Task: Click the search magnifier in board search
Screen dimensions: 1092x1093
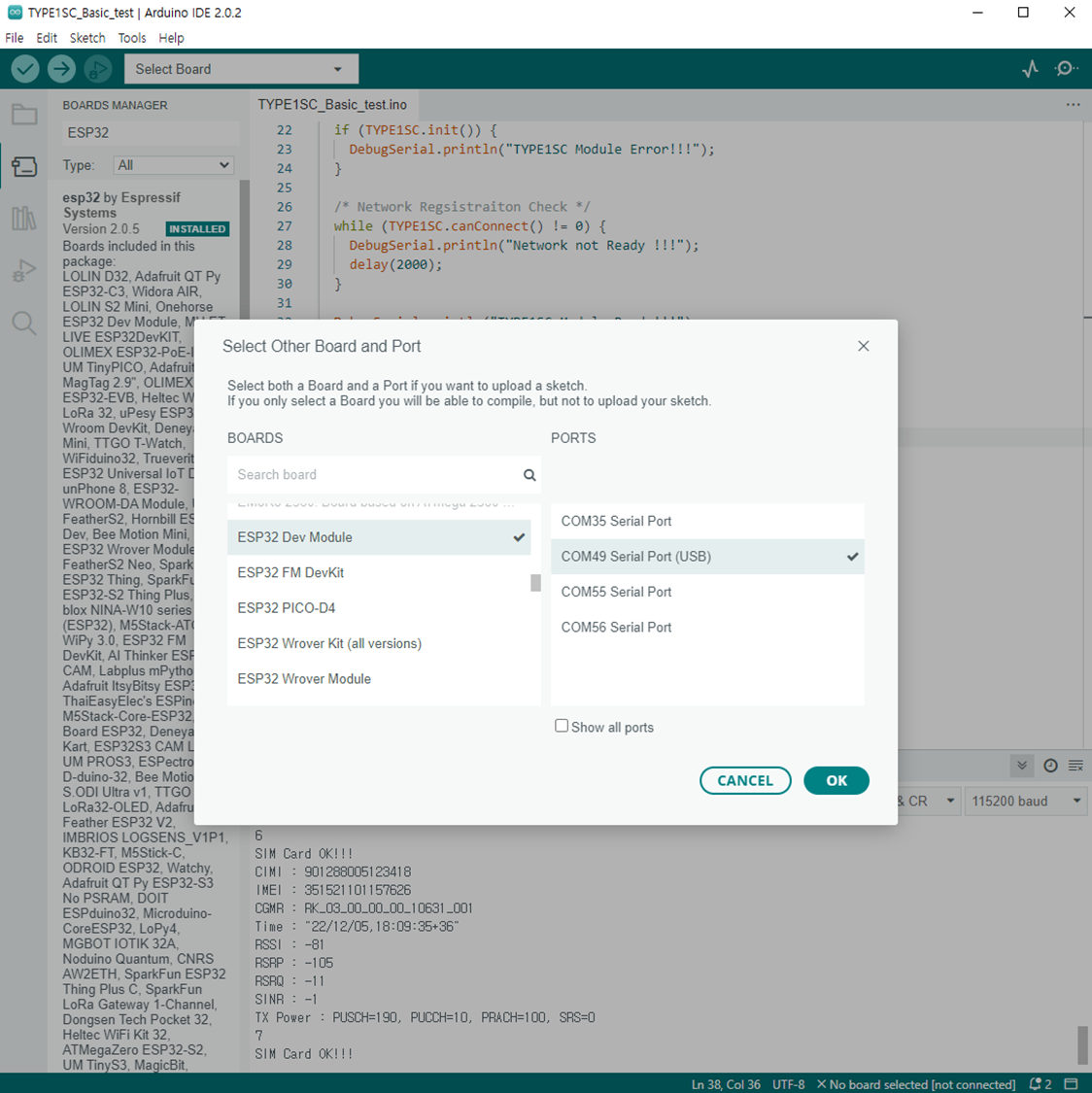Action: (x=529, y=475)
